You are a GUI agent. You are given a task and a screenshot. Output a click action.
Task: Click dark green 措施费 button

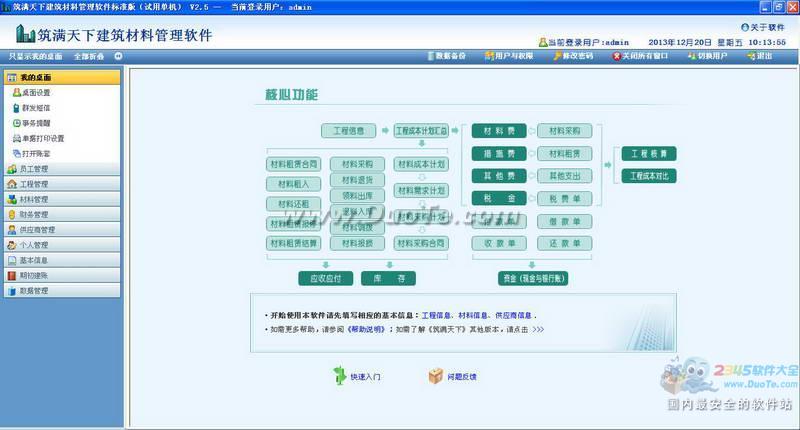499,154
